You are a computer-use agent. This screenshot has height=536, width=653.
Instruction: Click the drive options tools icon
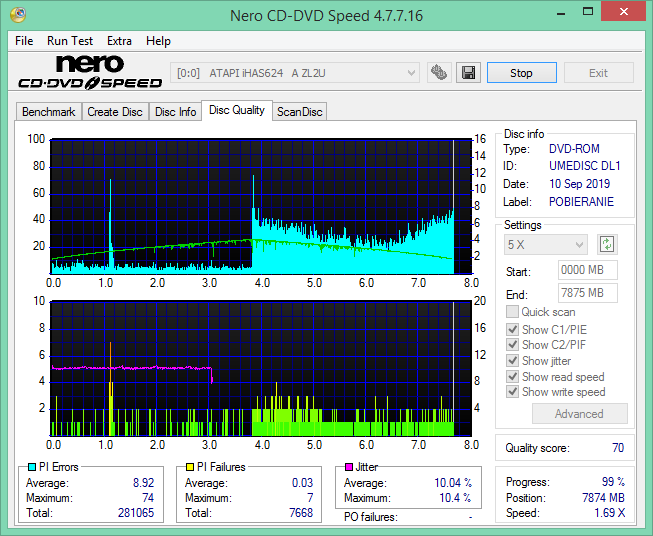(x=439, y=73)
